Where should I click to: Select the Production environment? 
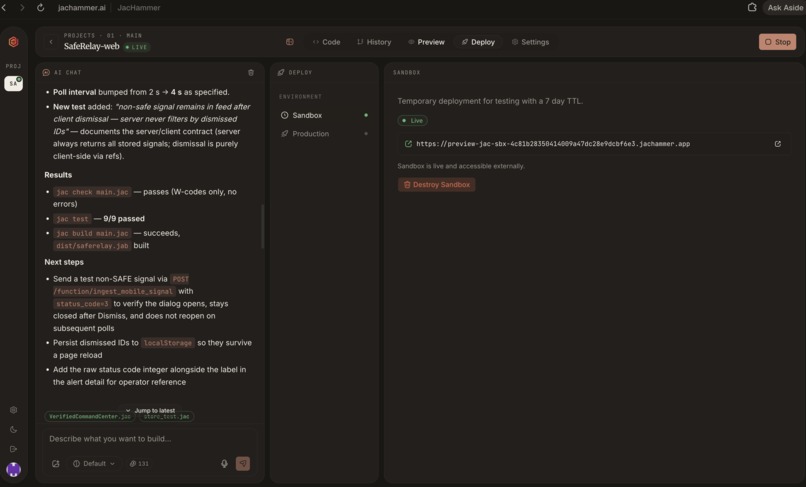coord(324,134)
